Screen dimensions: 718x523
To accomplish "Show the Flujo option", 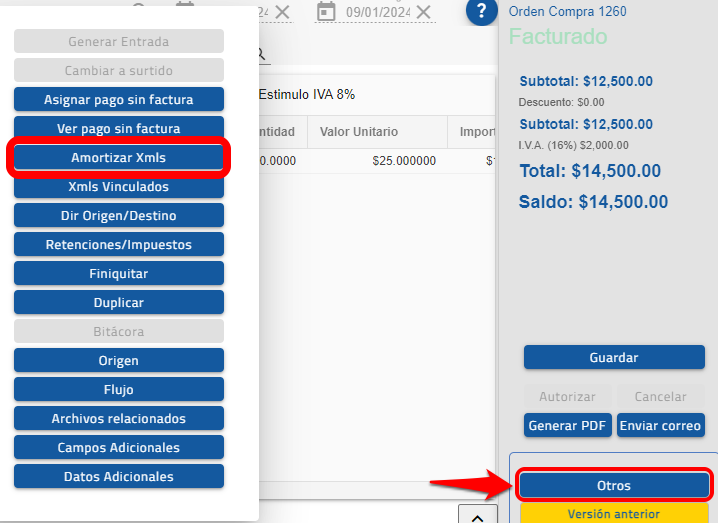I will (x=119, y=390).
